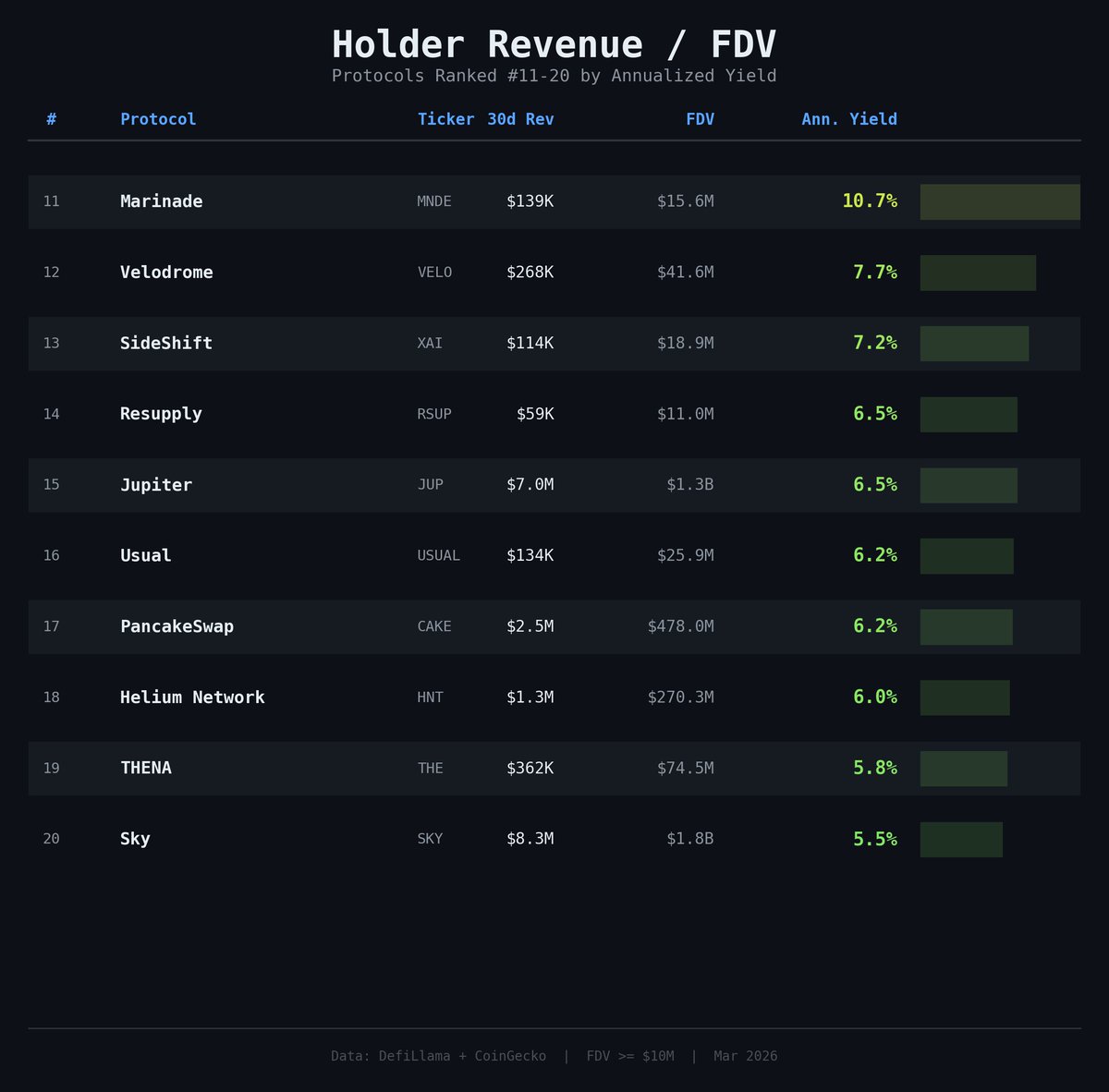Click the $478.0M FDV value

coord(681,626)
